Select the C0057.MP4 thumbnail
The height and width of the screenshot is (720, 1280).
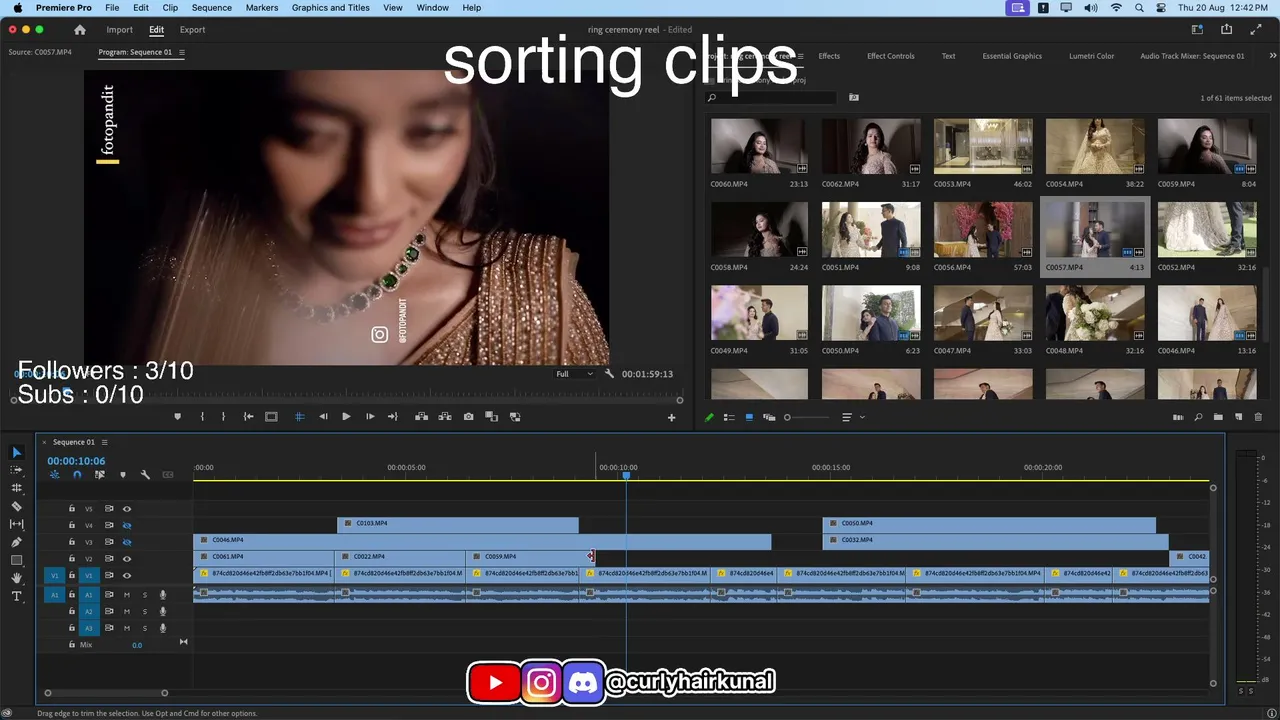[x=1094, y=229]
